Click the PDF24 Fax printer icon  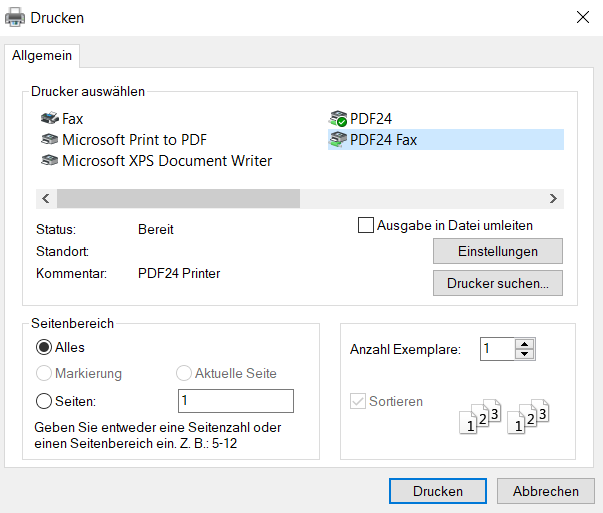click(x=338, y=140)
